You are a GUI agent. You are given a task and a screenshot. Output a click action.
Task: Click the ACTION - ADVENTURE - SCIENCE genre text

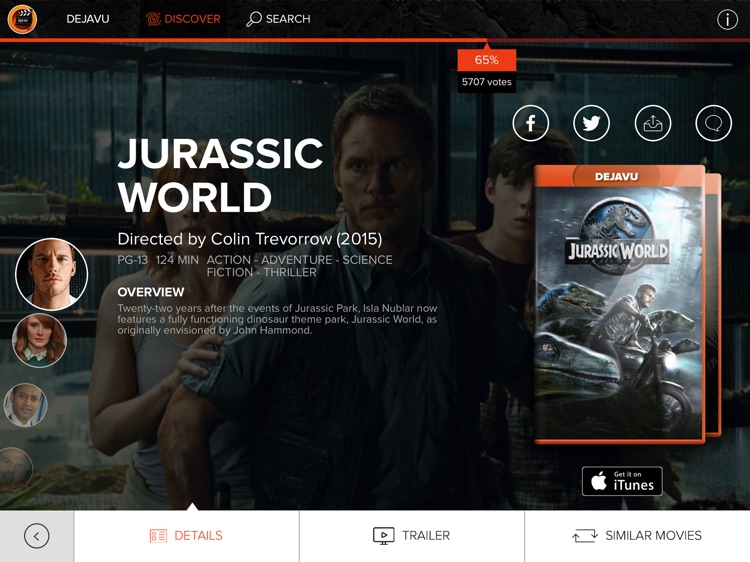[x=299, y=260]
